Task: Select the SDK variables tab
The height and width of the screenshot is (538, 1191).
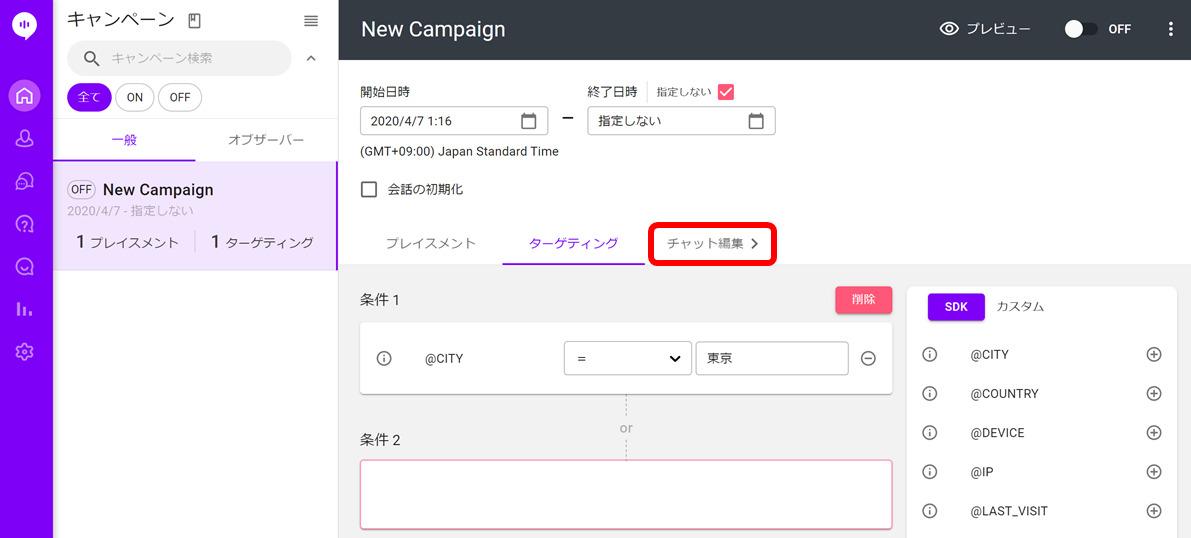Action: (956, 307)
